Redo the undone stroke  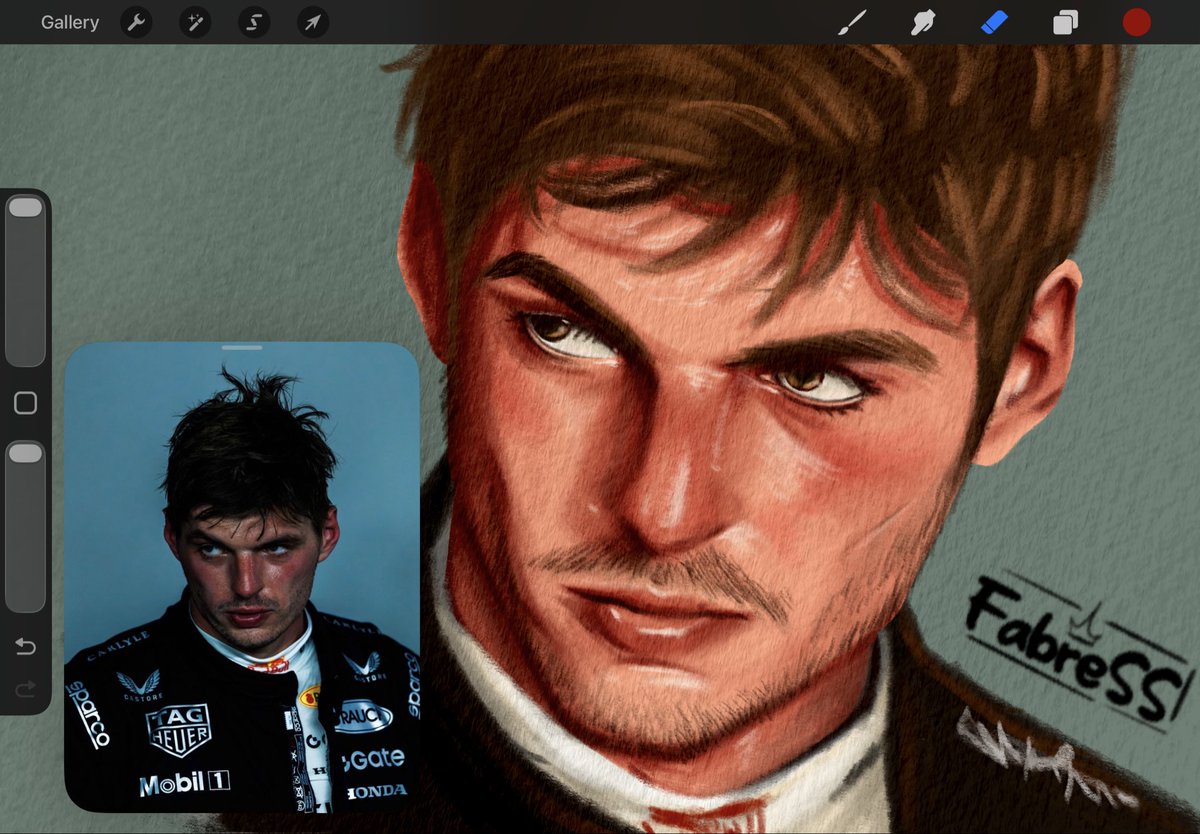(26, 688)
